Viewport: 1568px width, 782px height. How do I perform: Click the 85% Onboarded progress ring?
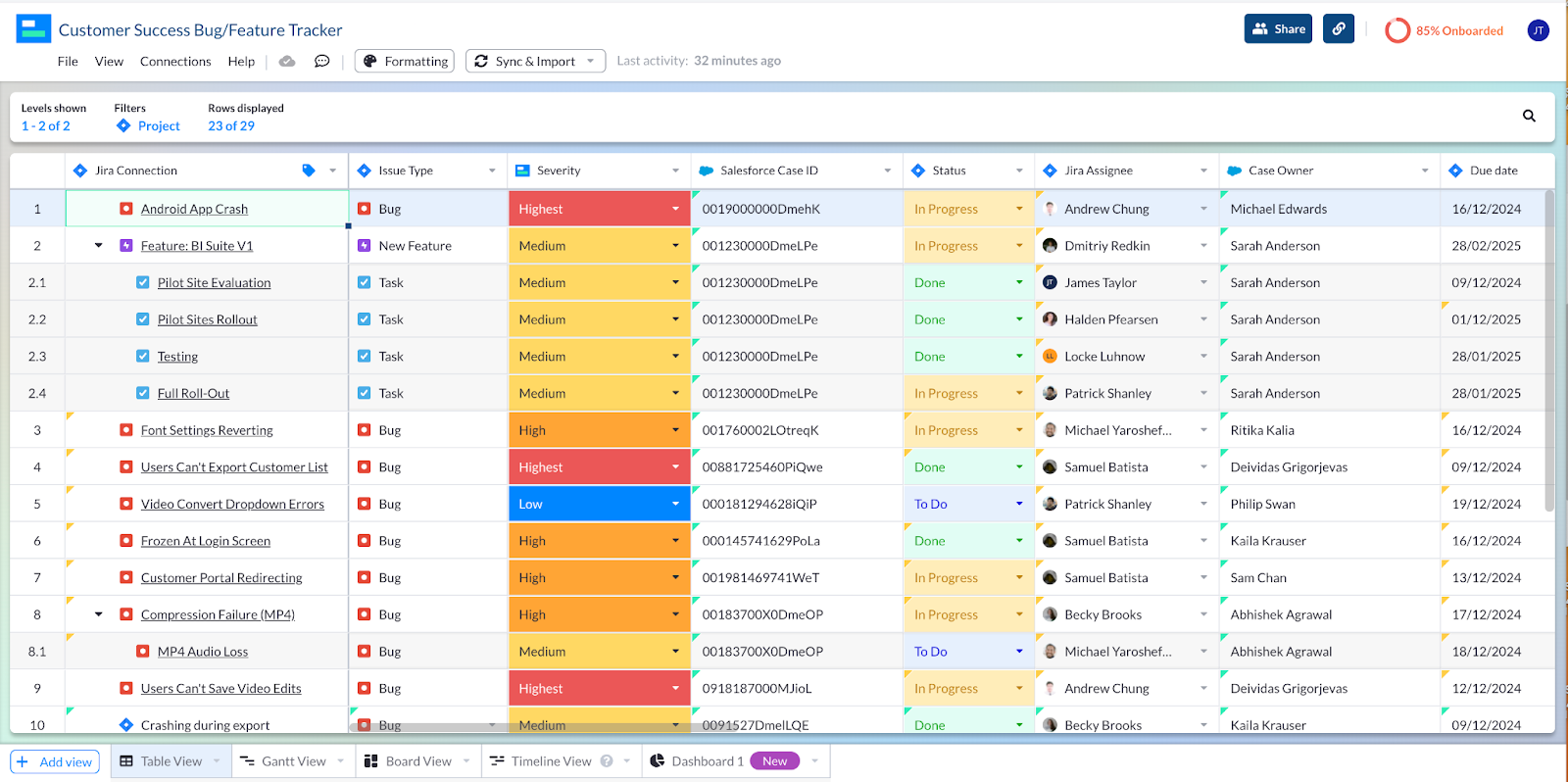tap(1397, 30)
